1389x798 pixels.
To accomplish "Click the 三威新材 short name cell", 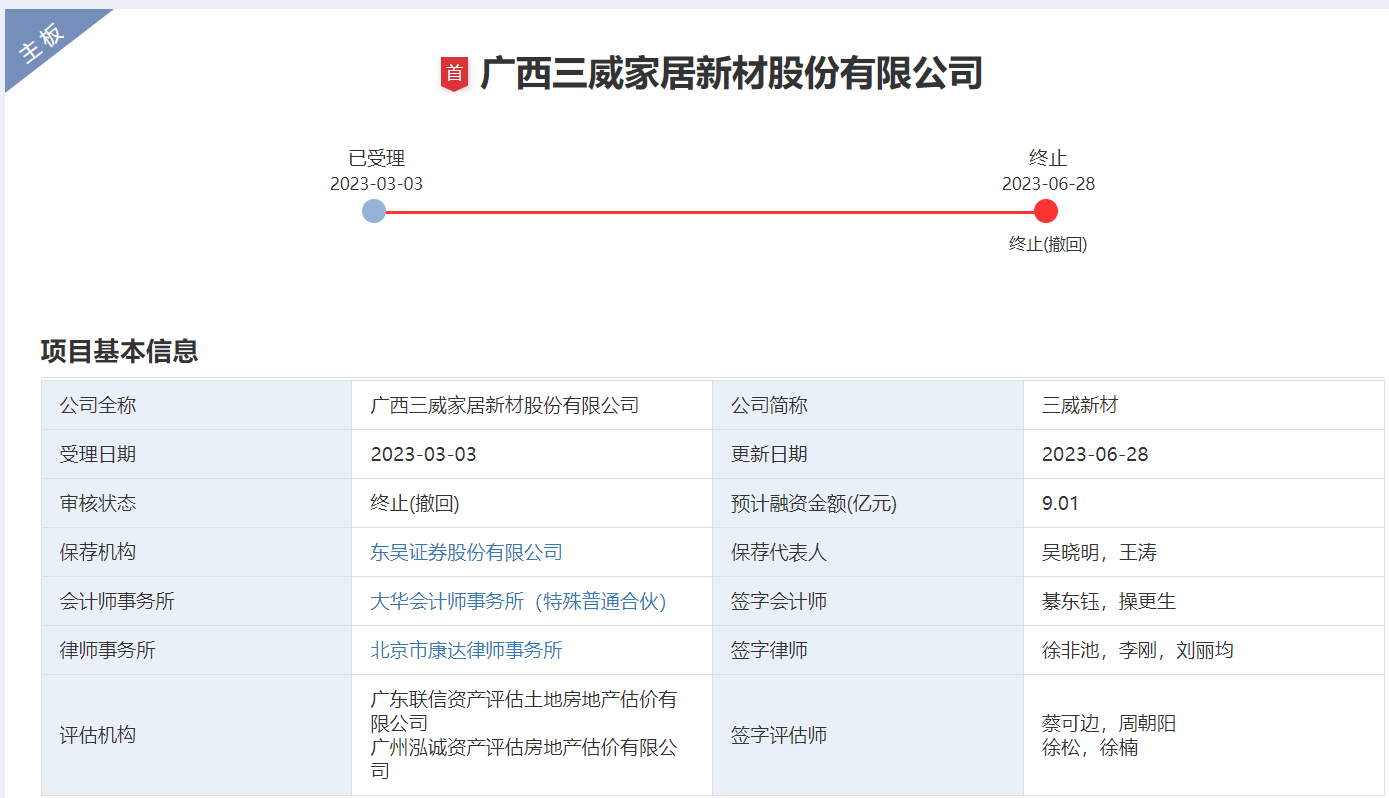I will (1080, 405).
